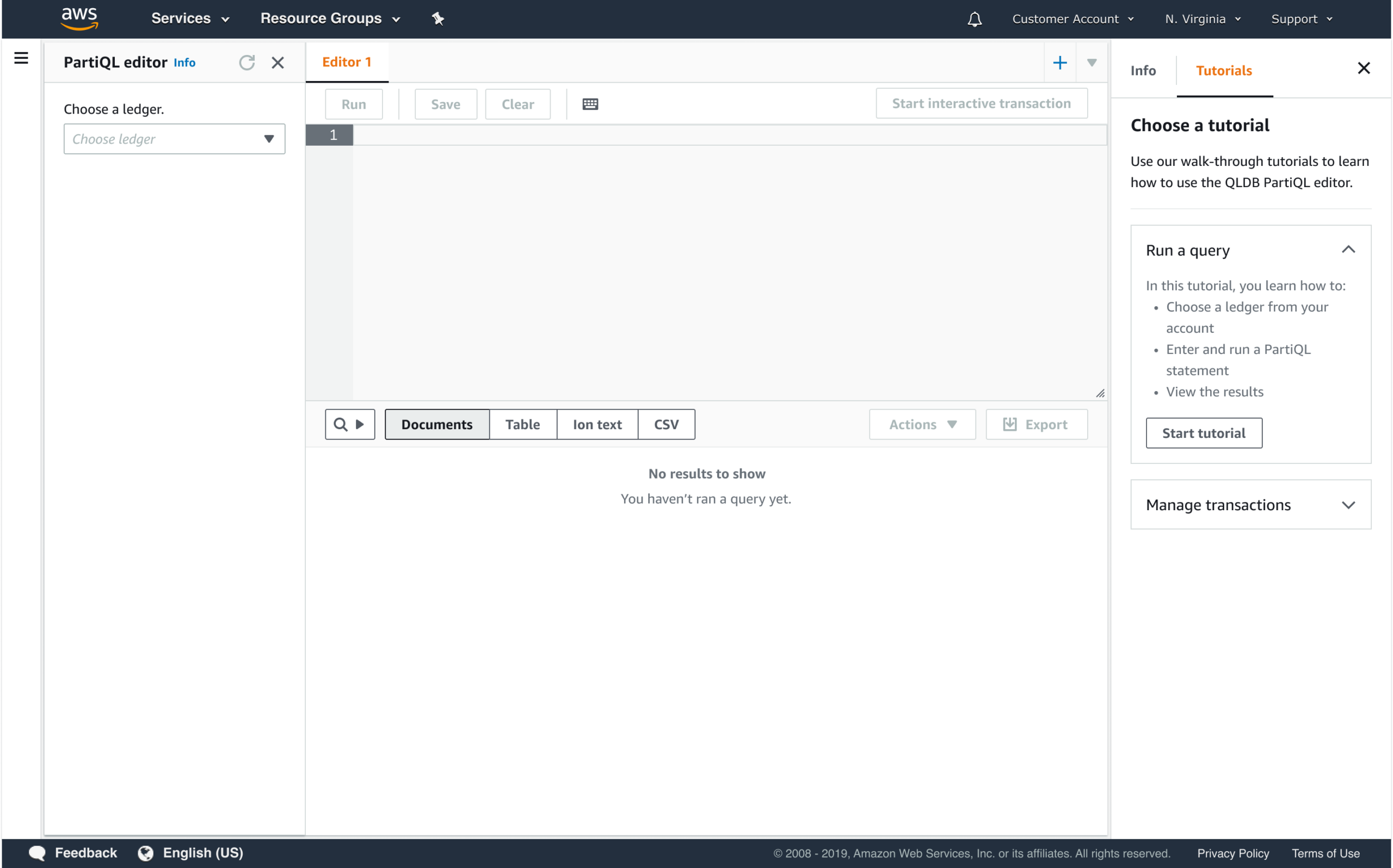1393x868 pixels.
Task: Open the Actions dropdown
Action: tap(921, 424)
